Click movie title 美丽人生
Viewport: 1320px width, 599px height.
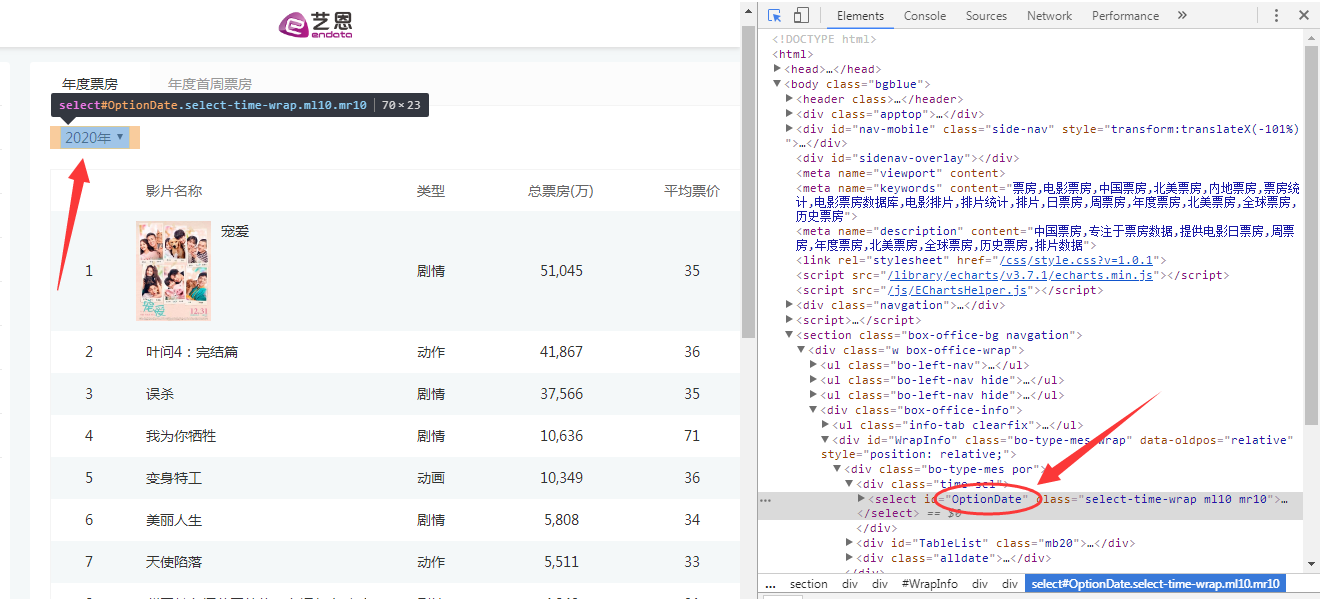tap(174, 520)
